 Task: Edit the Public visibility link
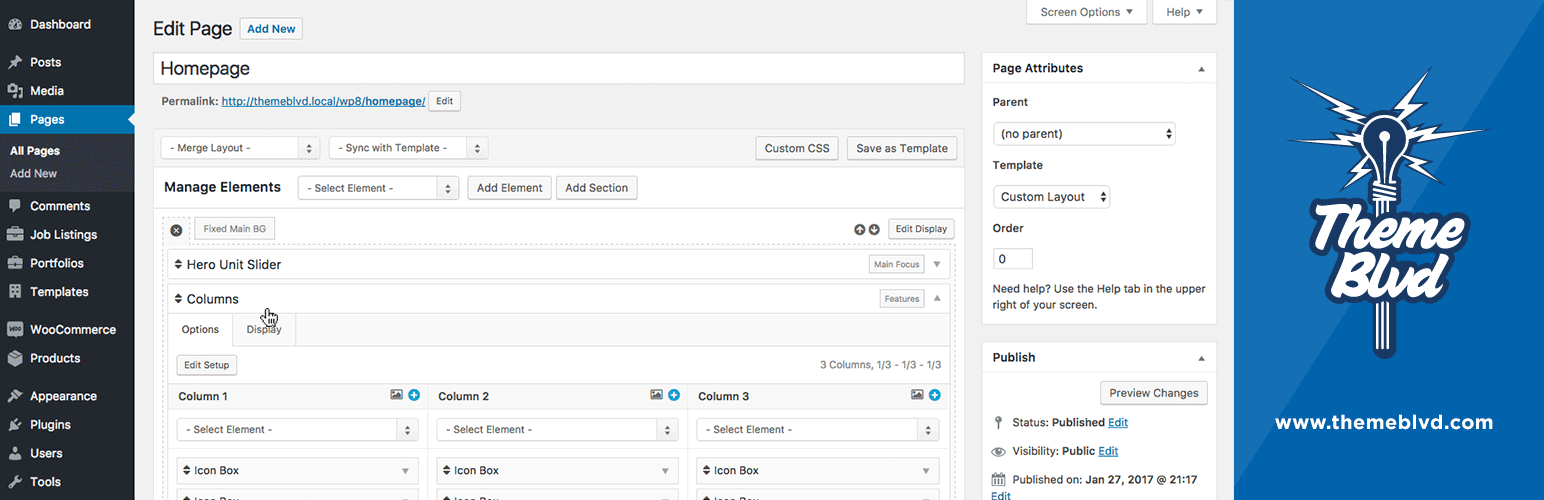(x=1108, y=452)
